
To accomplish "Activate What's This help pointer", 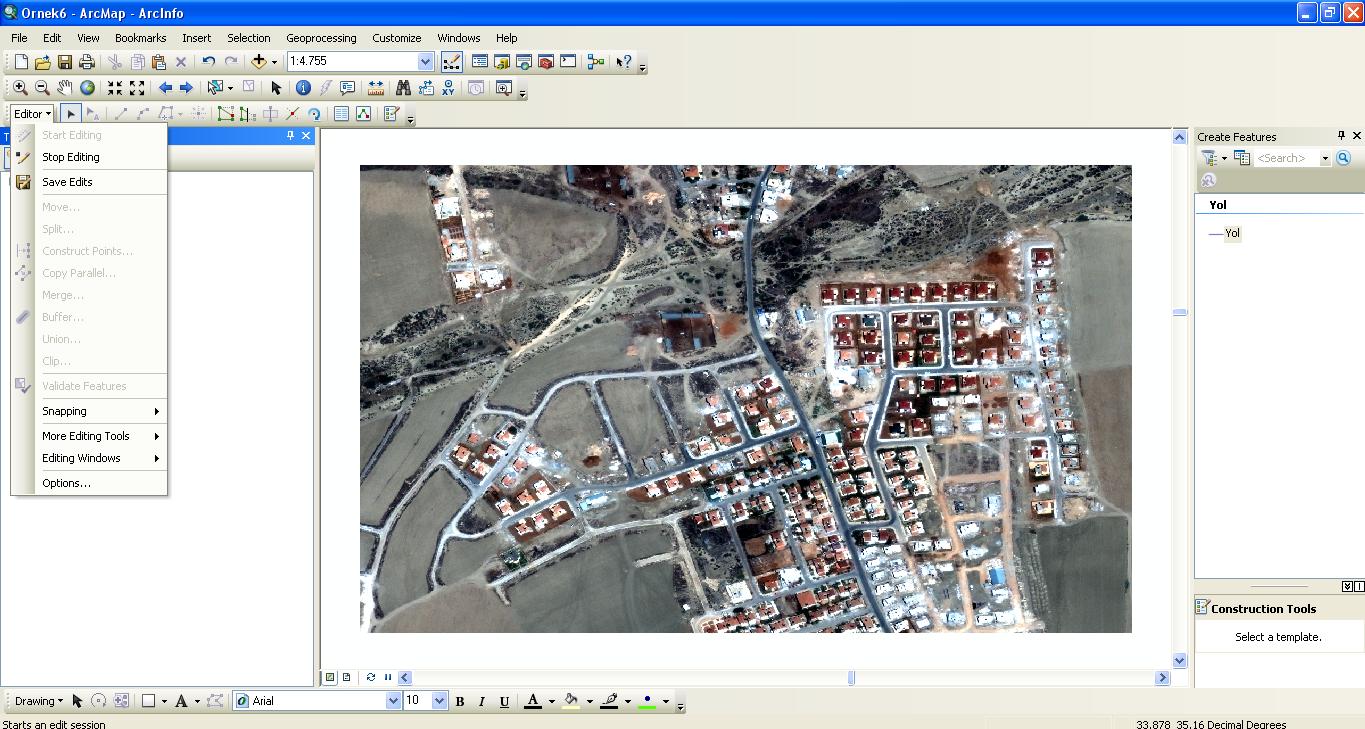I will (x=624, y=62).
